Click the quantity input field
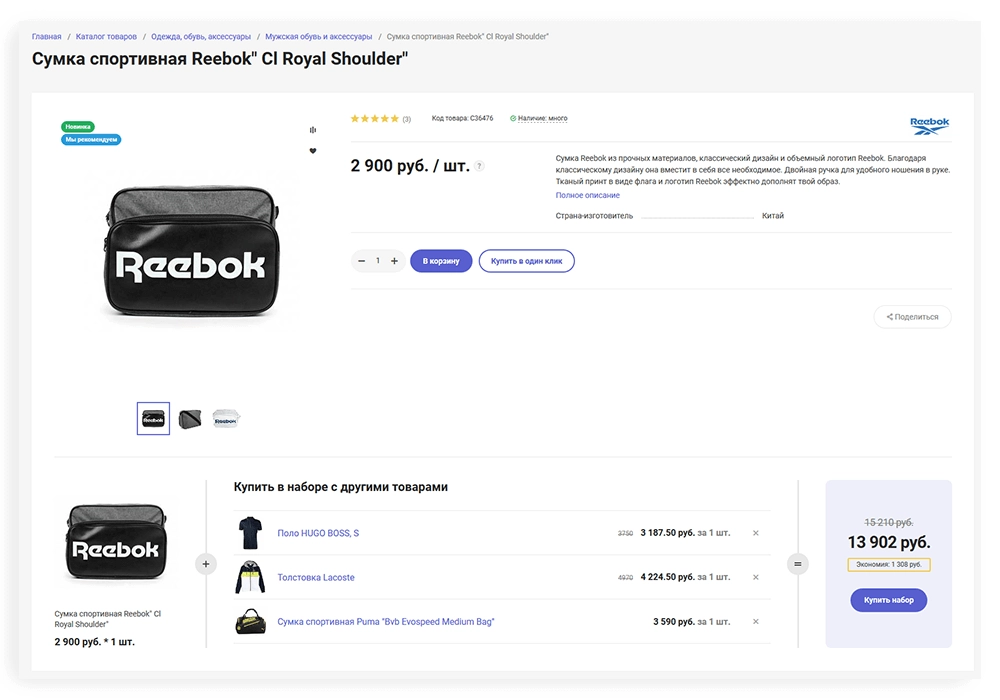Image resolution: width=1000 pixels, height=700 pixels. (378, 261)
